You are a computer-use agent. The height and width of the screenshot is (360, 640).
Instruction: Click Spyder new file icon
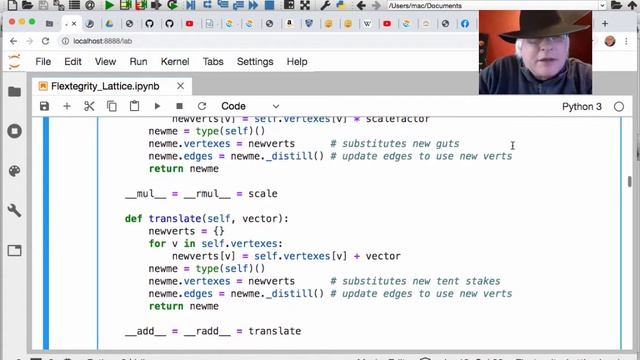(13, 5)
